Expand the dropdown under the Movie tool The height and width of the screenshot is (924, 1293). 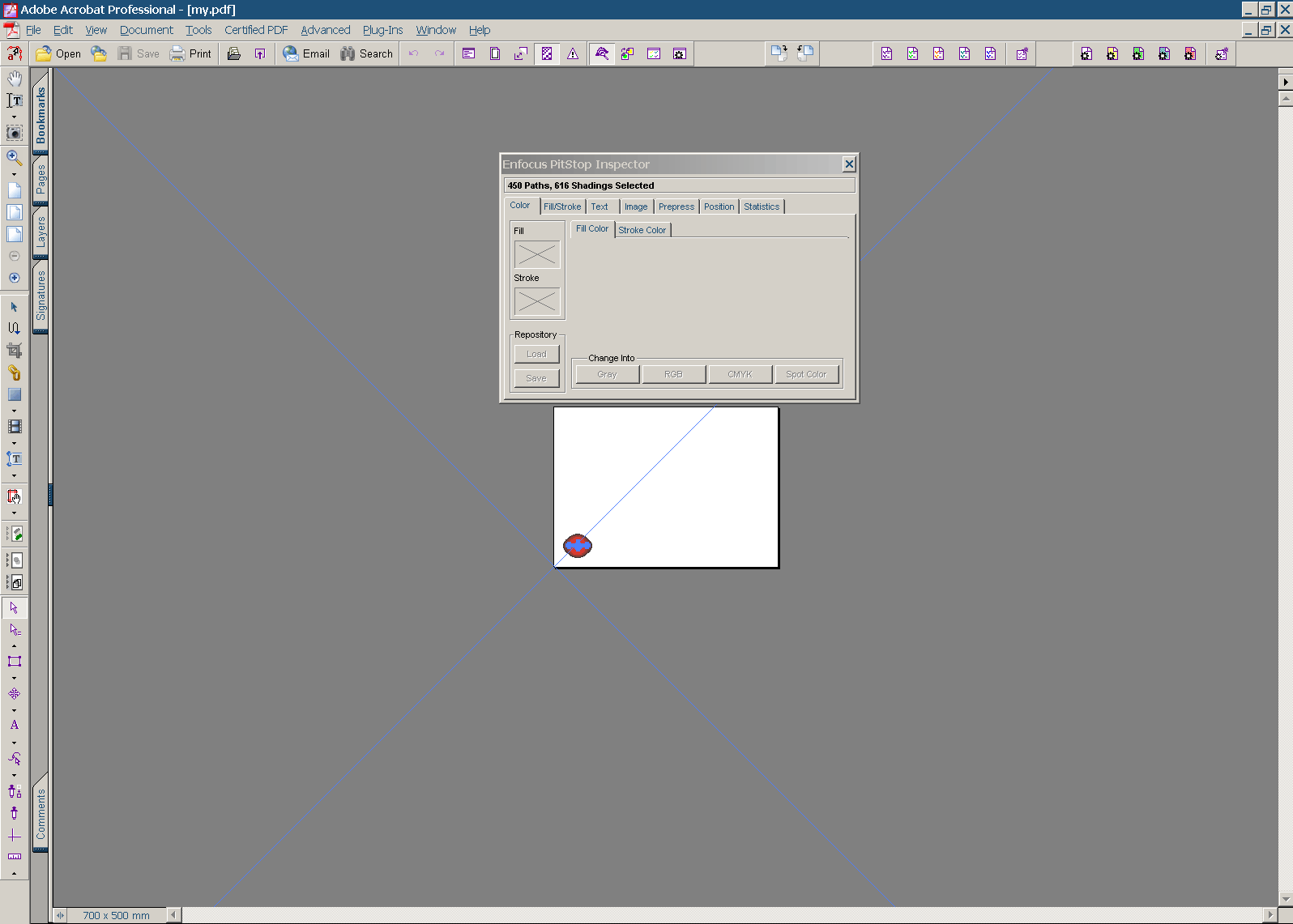[15, 443]
